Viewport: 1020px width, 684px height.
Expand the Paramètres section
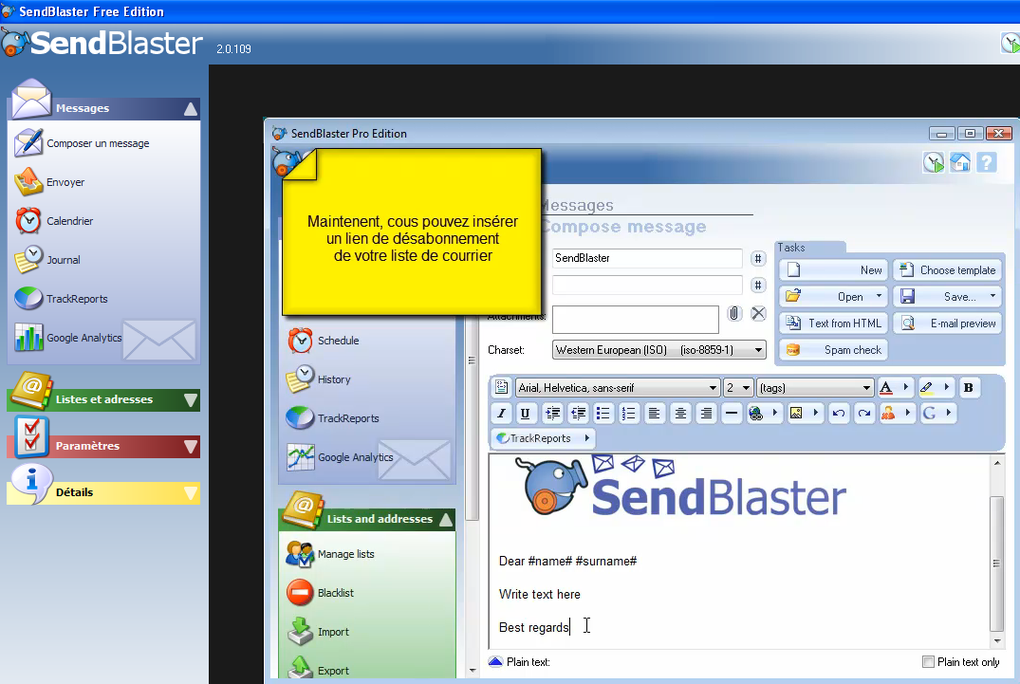click(x=191, y=446)
